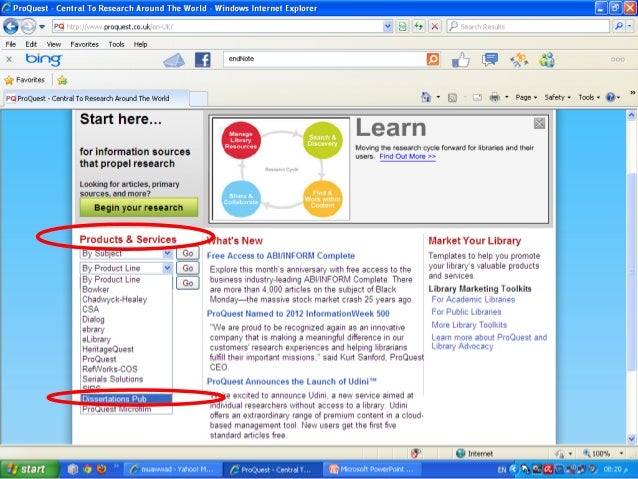
Task: Click the people icon in the Bing toolbar
Action: [547, 60]
